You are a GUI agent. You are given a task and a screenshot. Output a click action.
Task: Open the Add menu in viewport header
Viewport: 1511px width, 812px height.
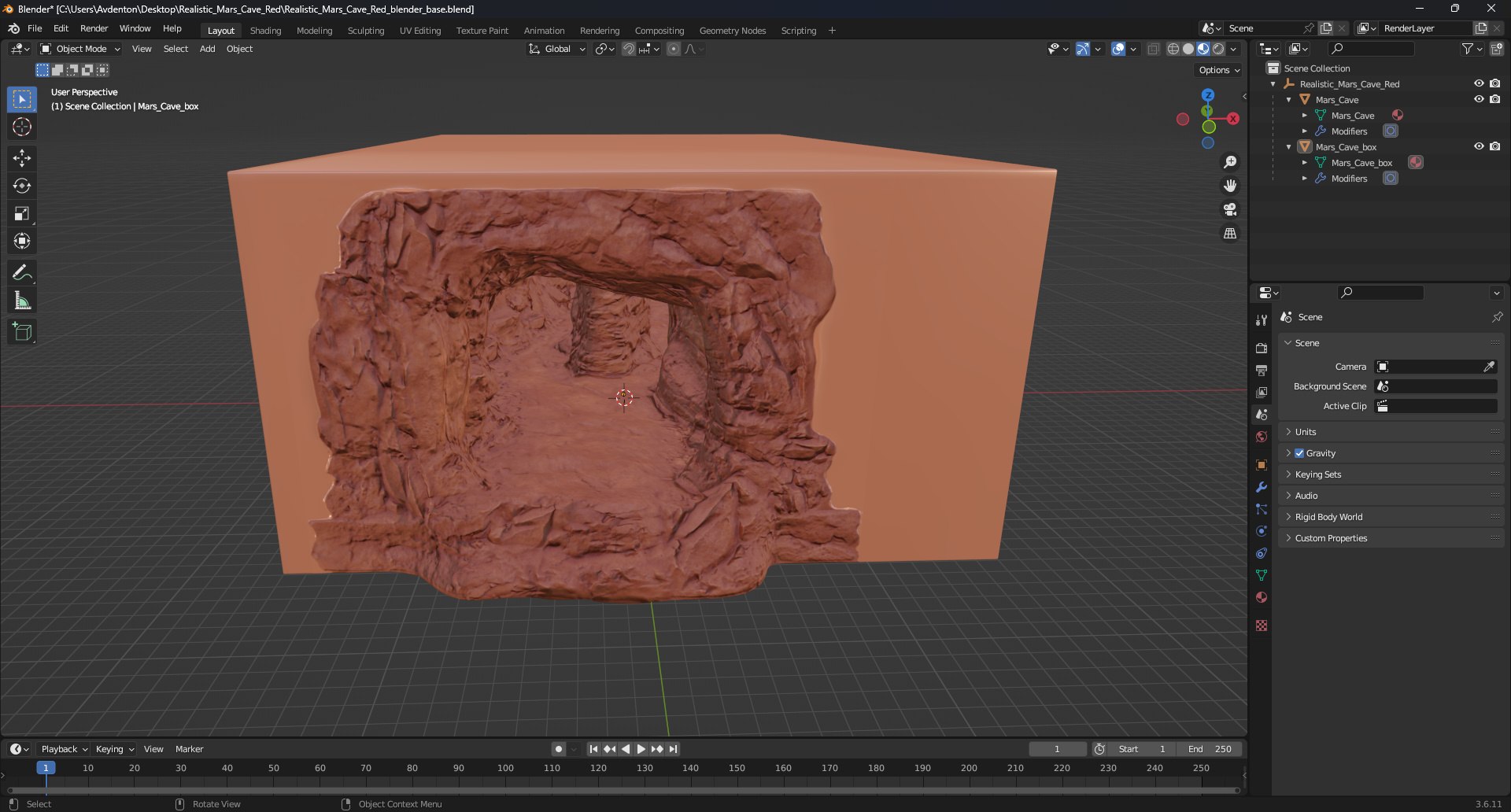coord(207,49)
